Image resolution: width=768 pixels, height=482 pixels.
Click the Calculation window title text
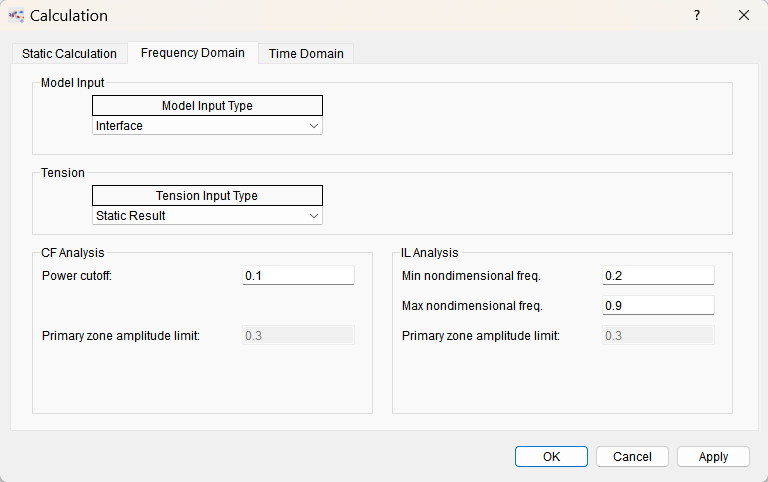[69, 16]
